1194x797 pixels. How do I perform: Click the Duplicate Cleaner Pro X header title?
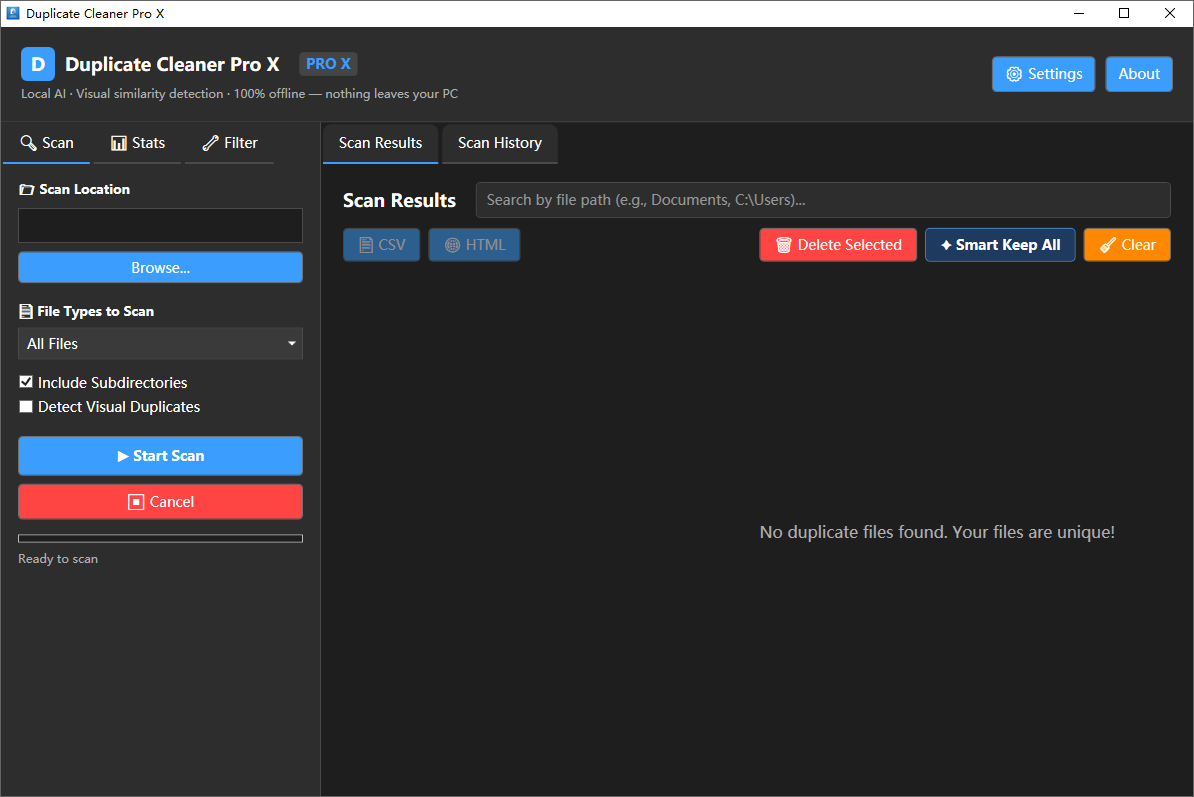[x=172, y=65]
